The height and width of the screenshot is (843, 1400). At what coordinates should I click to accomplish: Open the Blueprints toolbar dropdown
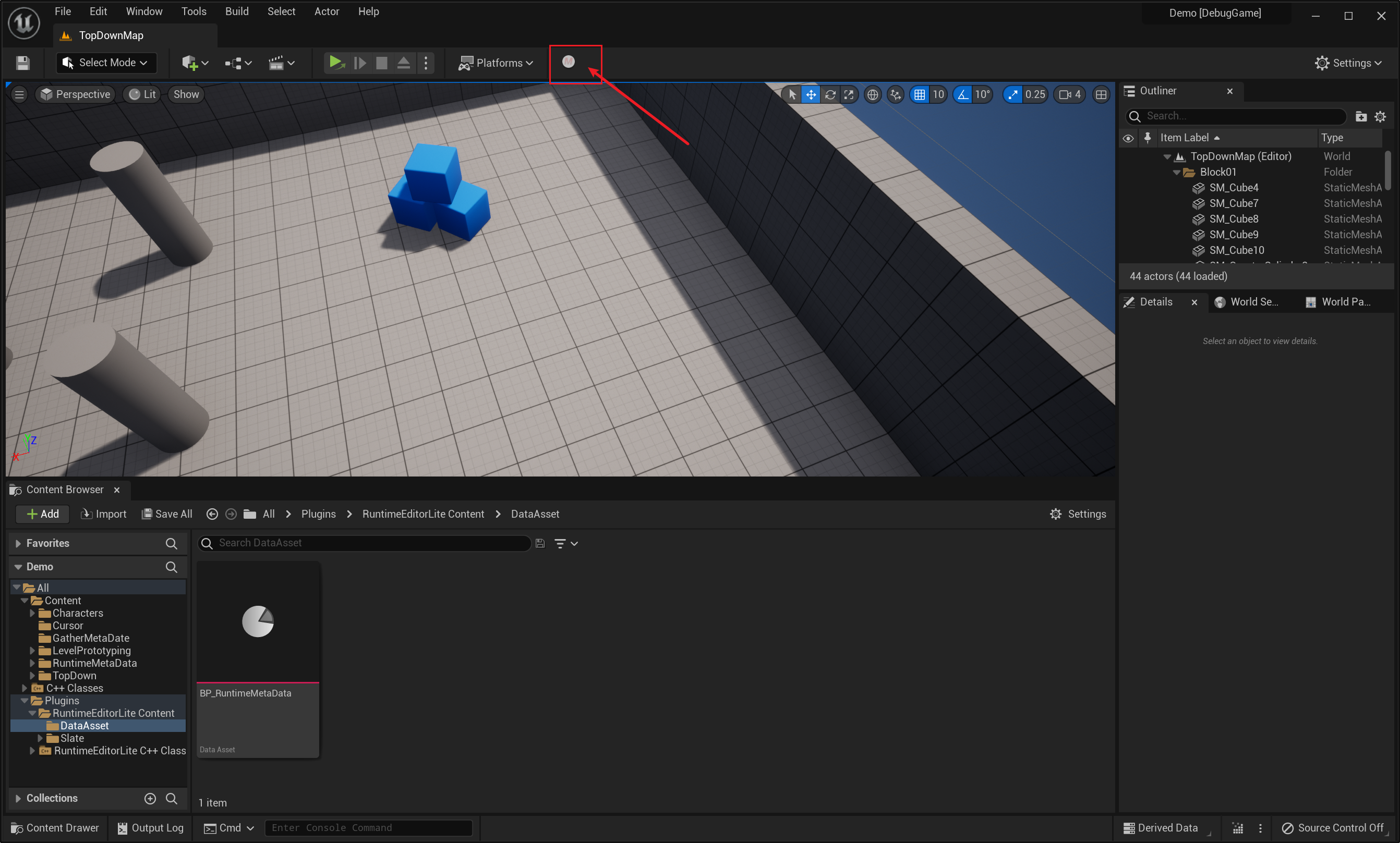click(x=238, y=63)
